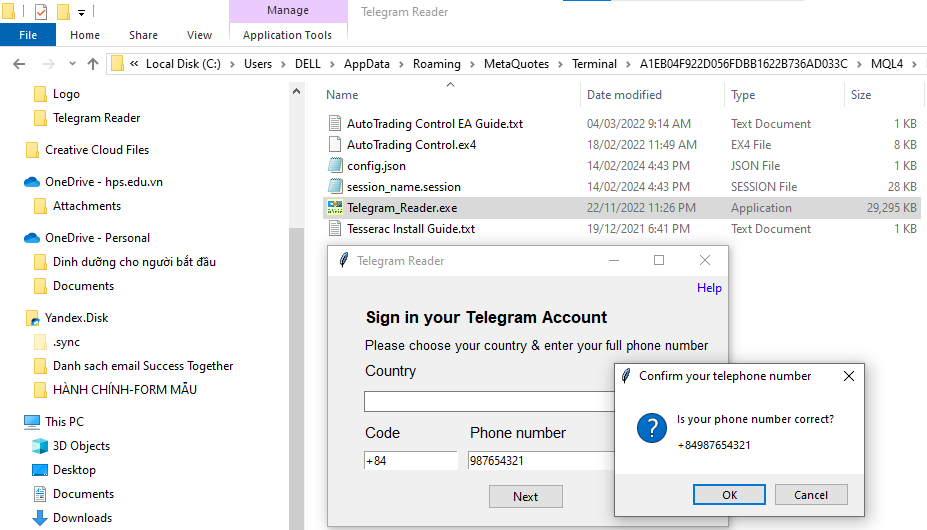Screen dimensions: 927x530
Task: Sort by the Name column header
Action: coord(342,95)
